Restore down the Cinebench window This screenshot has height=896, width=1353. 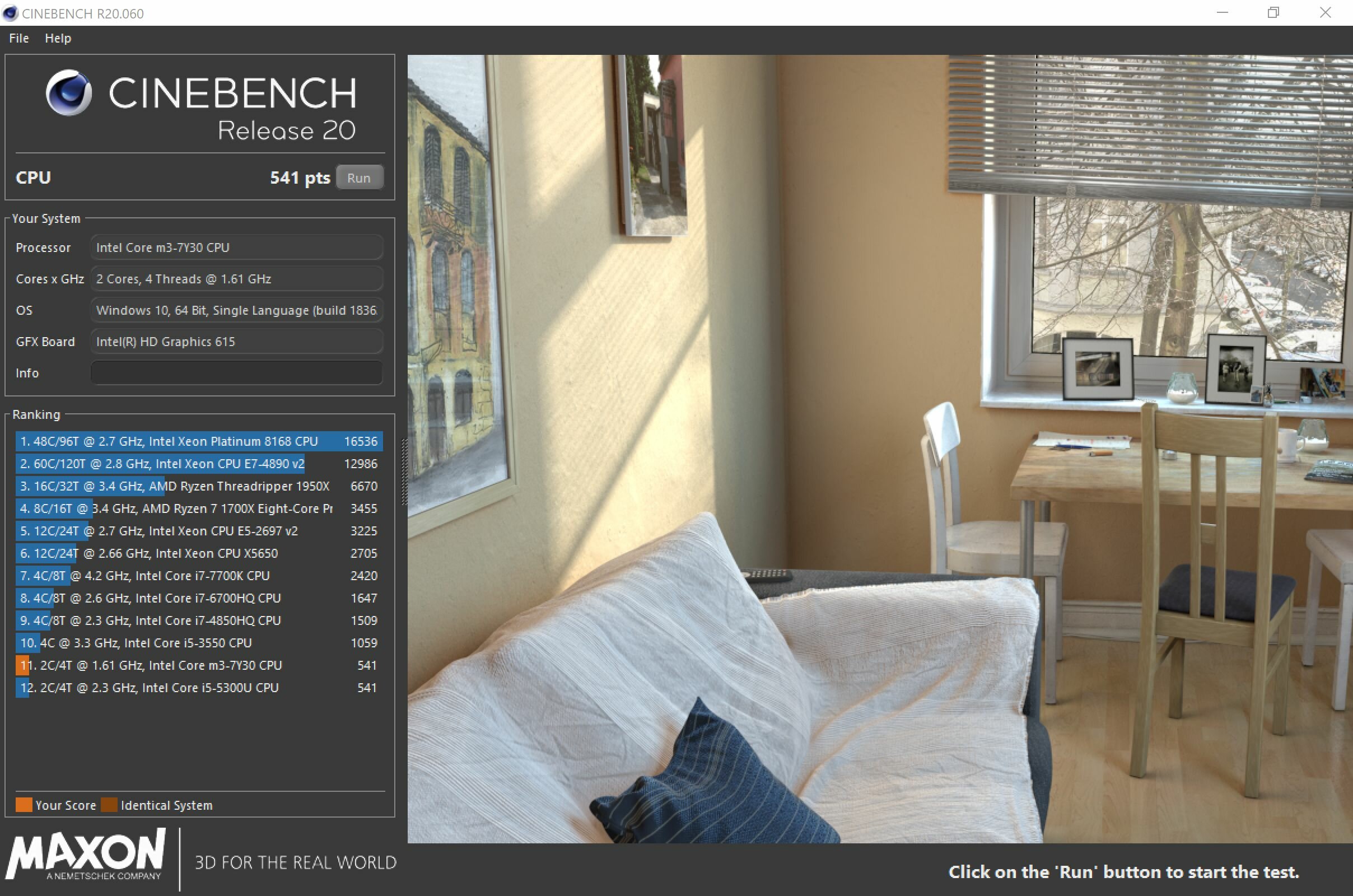click(1273, 12)
